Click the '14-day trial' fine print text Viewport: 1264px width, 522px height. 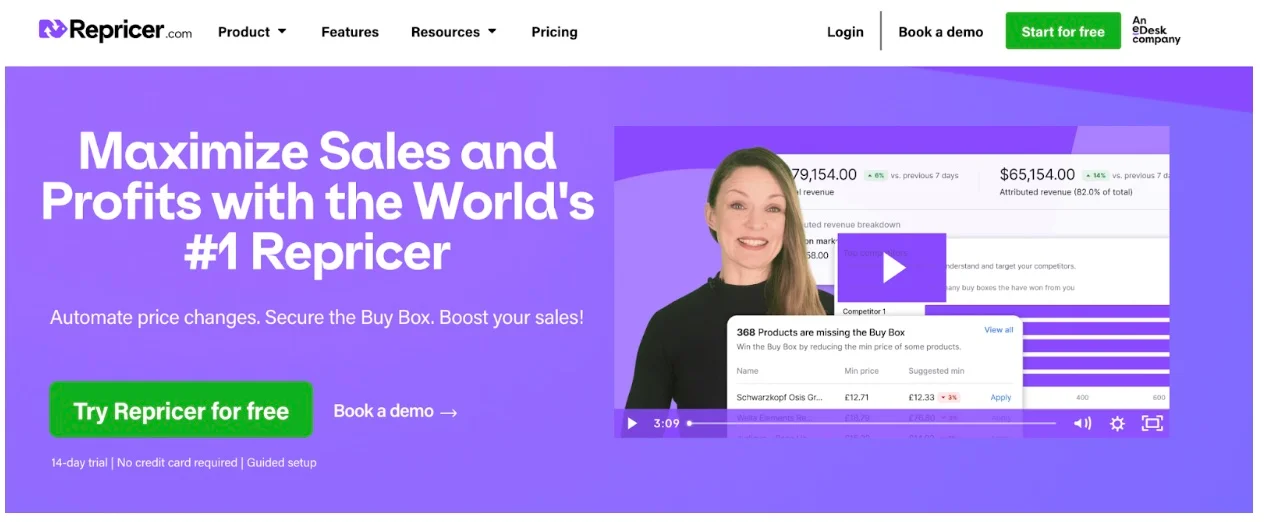tap(80, 463)
